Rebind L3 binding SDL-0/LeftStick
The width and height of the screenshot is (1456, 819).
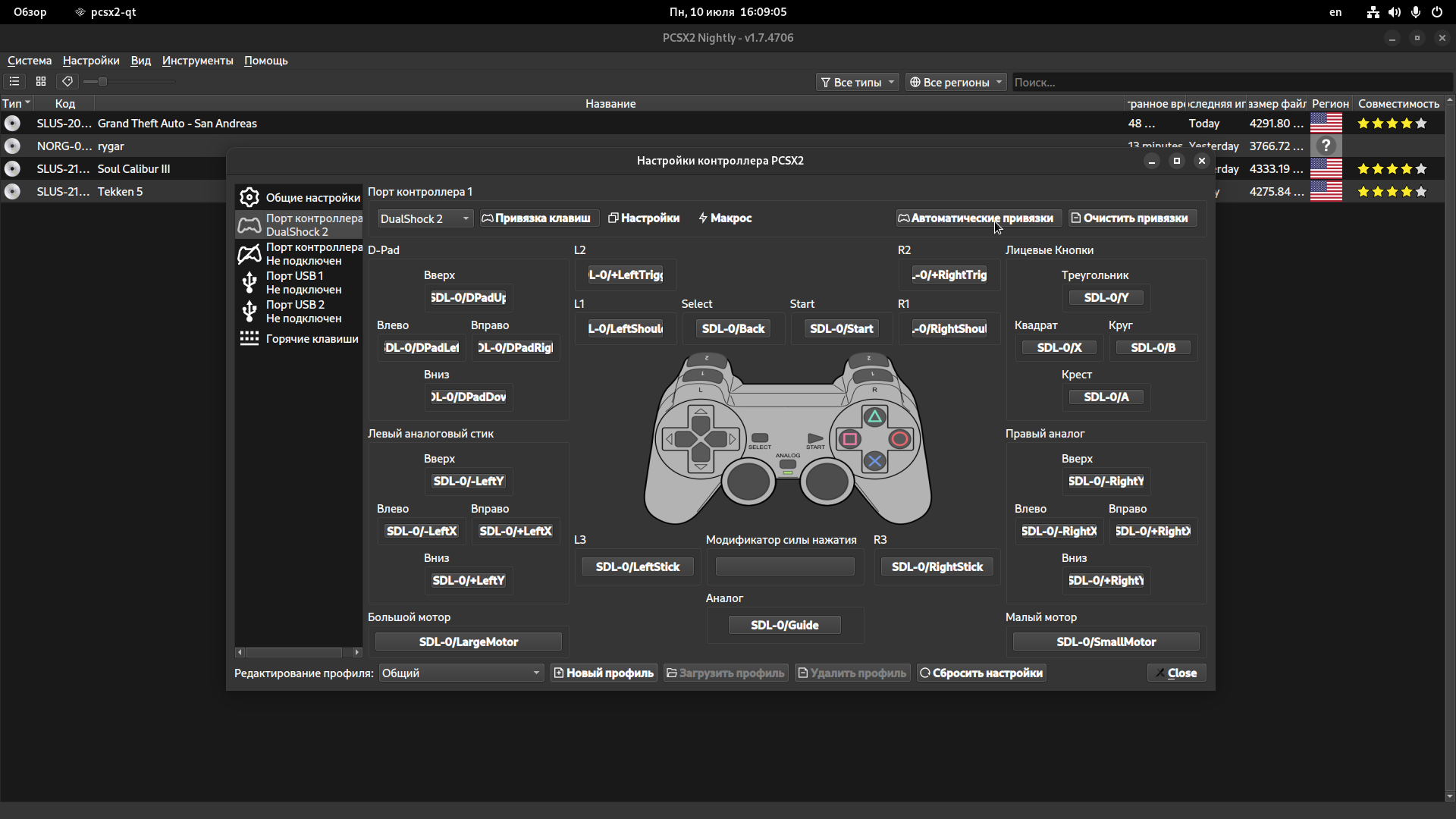click(x=638, y=566)
